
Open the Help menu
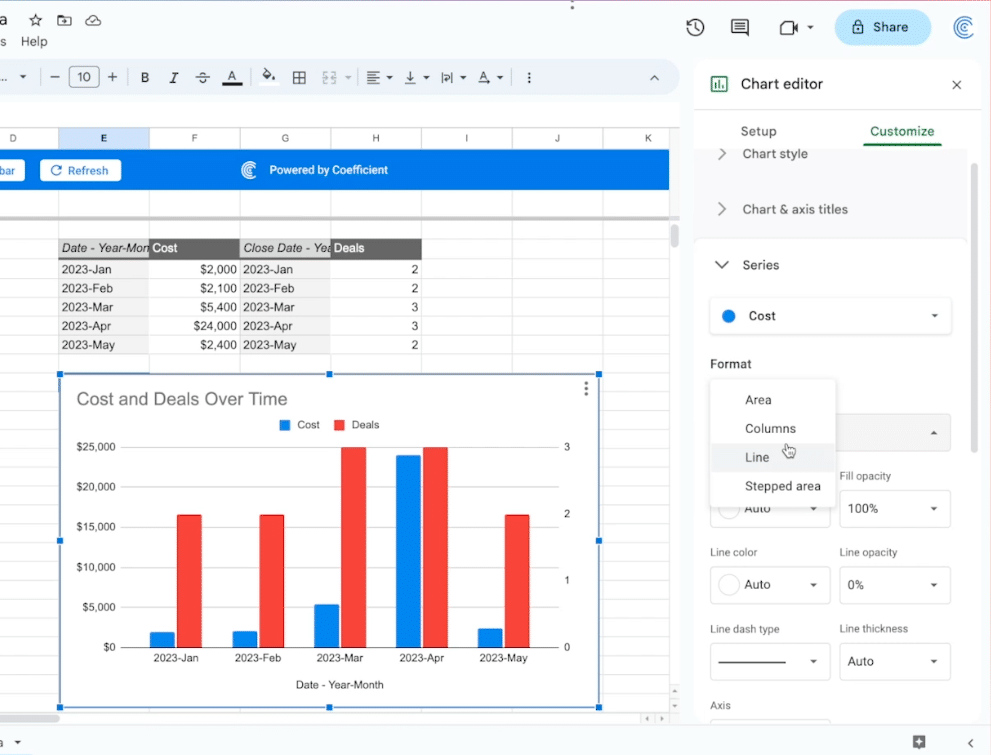34,41
